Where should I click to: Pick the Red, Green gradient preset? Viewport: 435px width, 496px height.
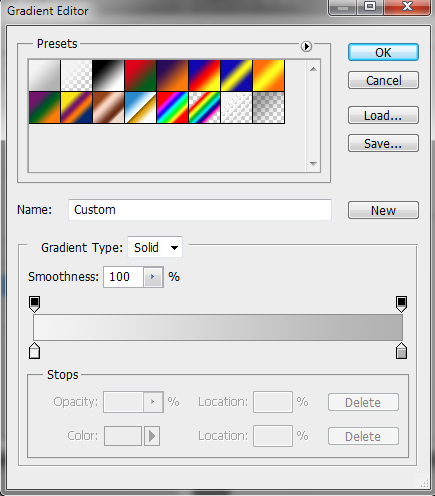point(140,76)
